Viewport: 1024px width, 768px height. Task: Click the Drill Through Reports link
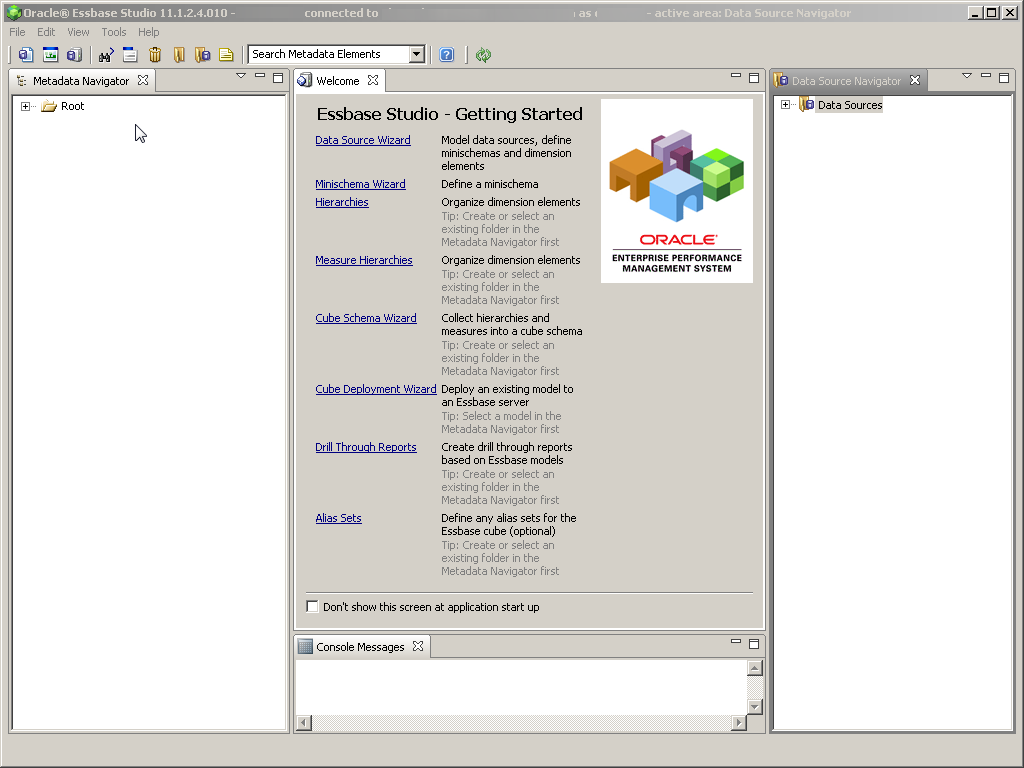coord(364,447)
